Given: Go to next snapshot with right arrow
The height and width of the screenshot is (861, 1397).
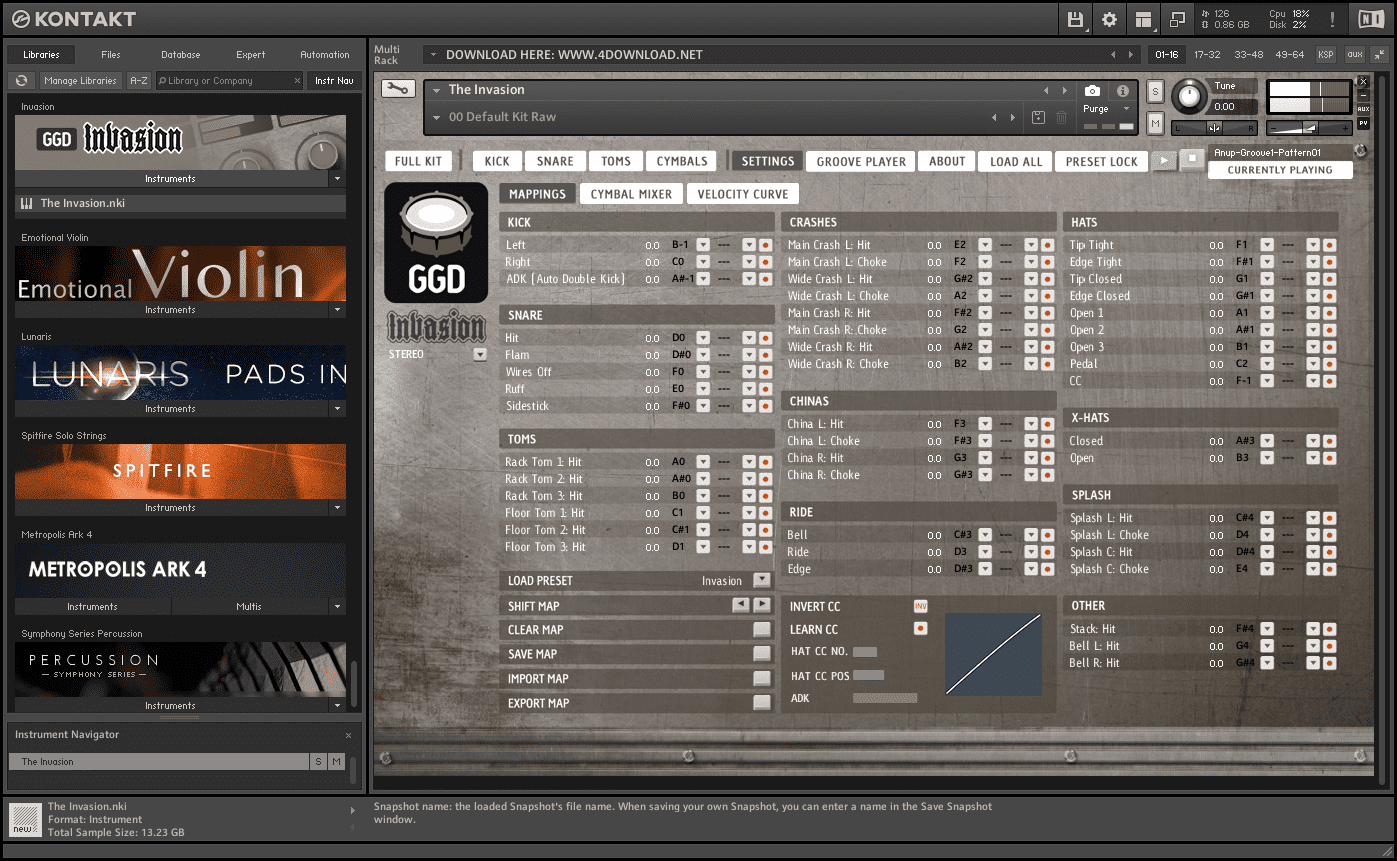Looking at the screenshot, I should [x=1012, y=118].
